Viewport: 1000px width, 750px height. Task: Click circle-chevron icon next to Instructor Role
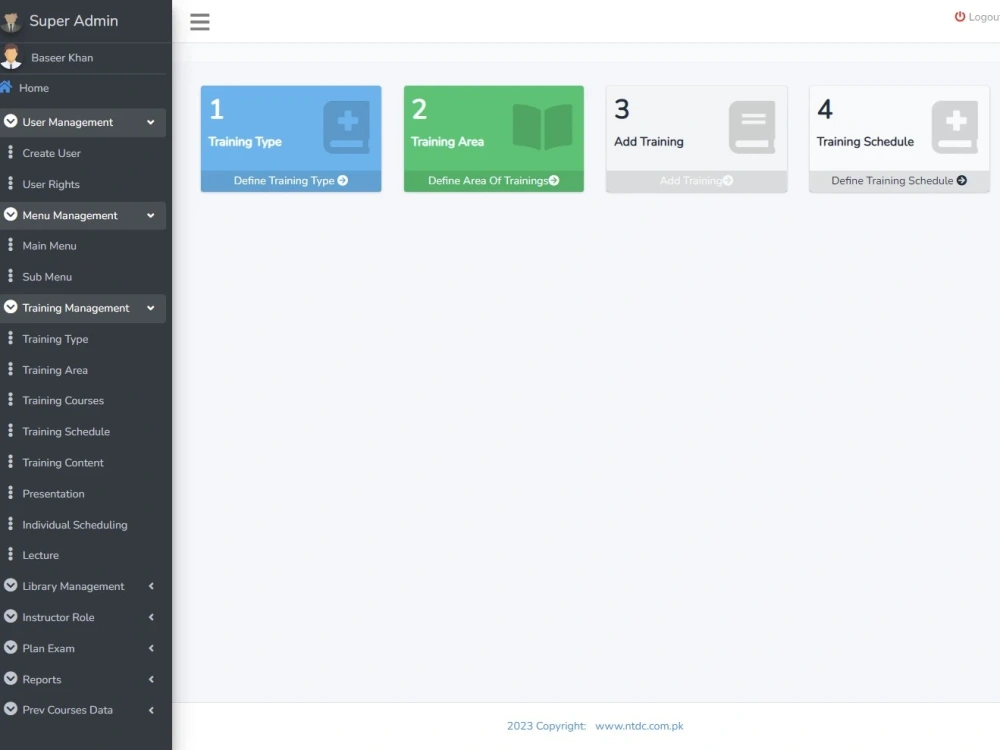[10, 616]
